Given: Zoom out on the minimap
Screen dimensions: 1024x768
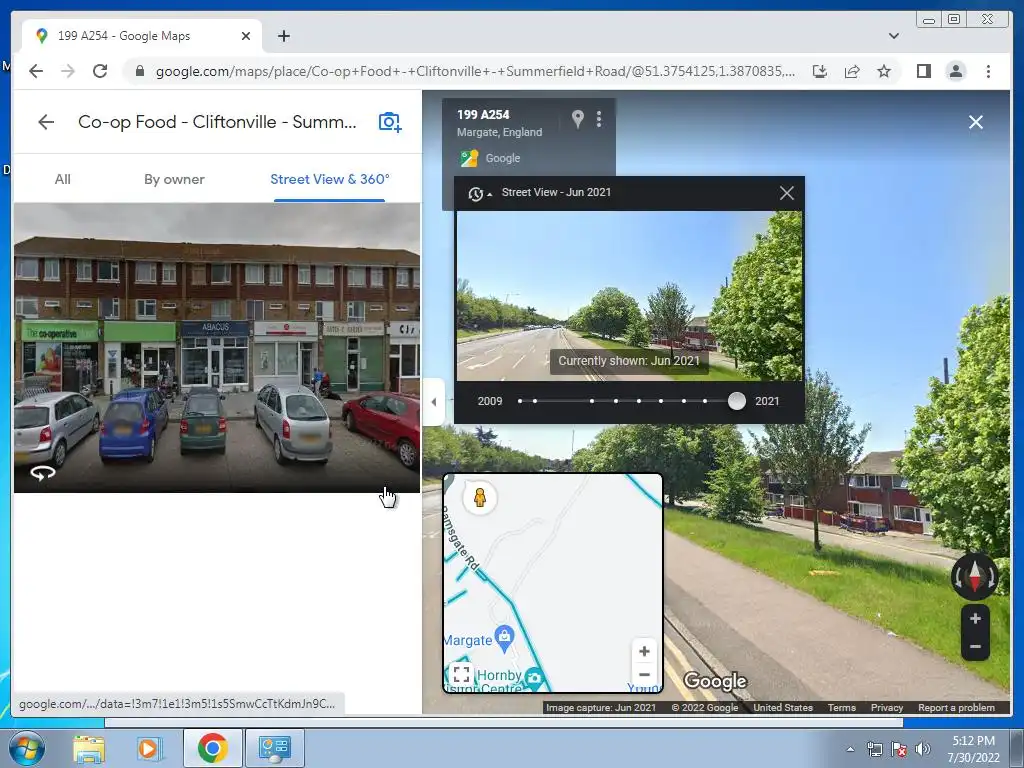Looking at the screenshot, I should click(644, 675).
